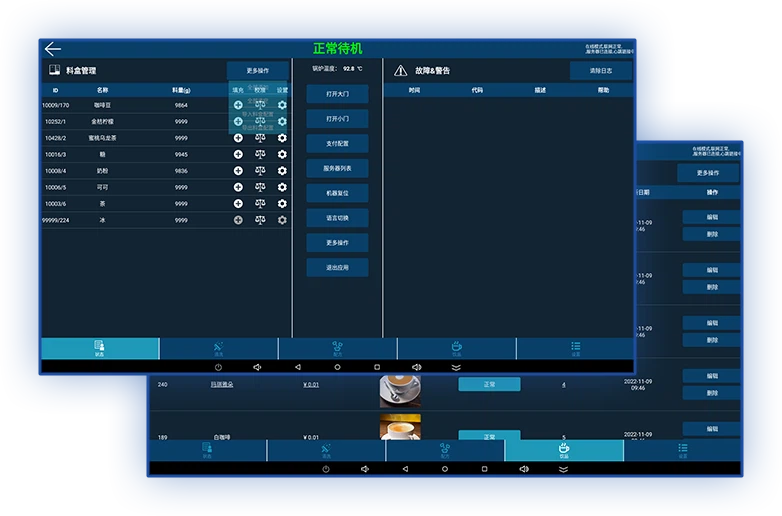The width and height of the screenshot is (782, 516).
Task: Switch to the 设置 tab in back window
Action: pyautogui.click(x=683, y=450)
